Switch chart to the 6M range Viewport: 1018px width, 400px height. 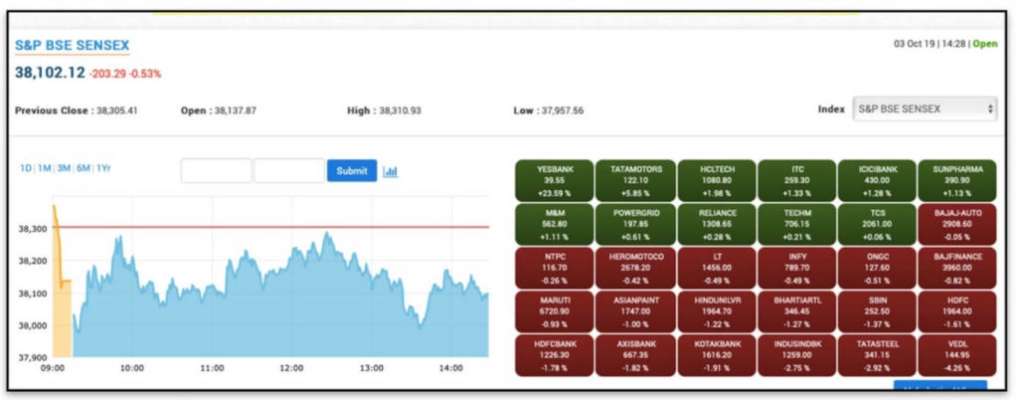(x=83, y=168)
